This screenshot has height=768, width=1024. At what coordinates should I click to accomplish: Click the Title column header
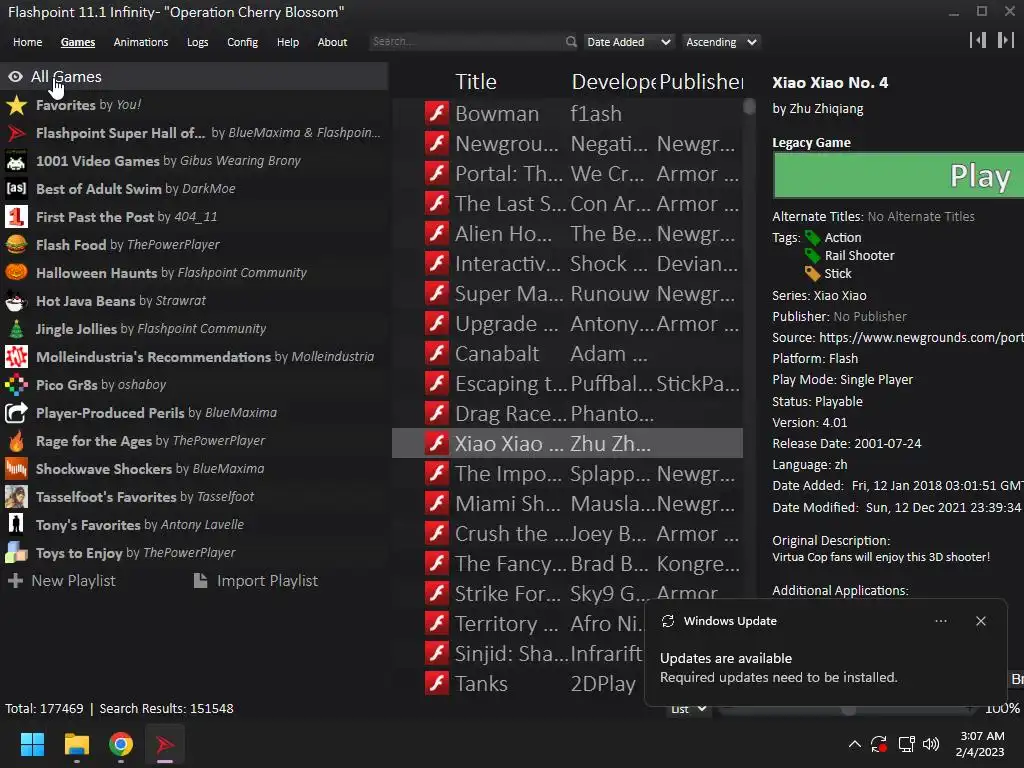(476, 82)
